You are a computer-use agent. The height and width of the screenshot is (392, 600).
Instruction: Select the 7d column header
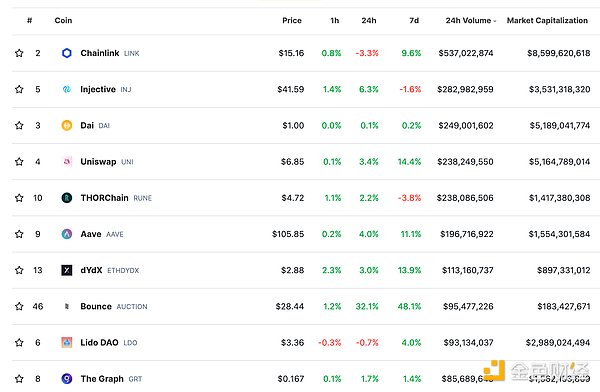point(414,20)
